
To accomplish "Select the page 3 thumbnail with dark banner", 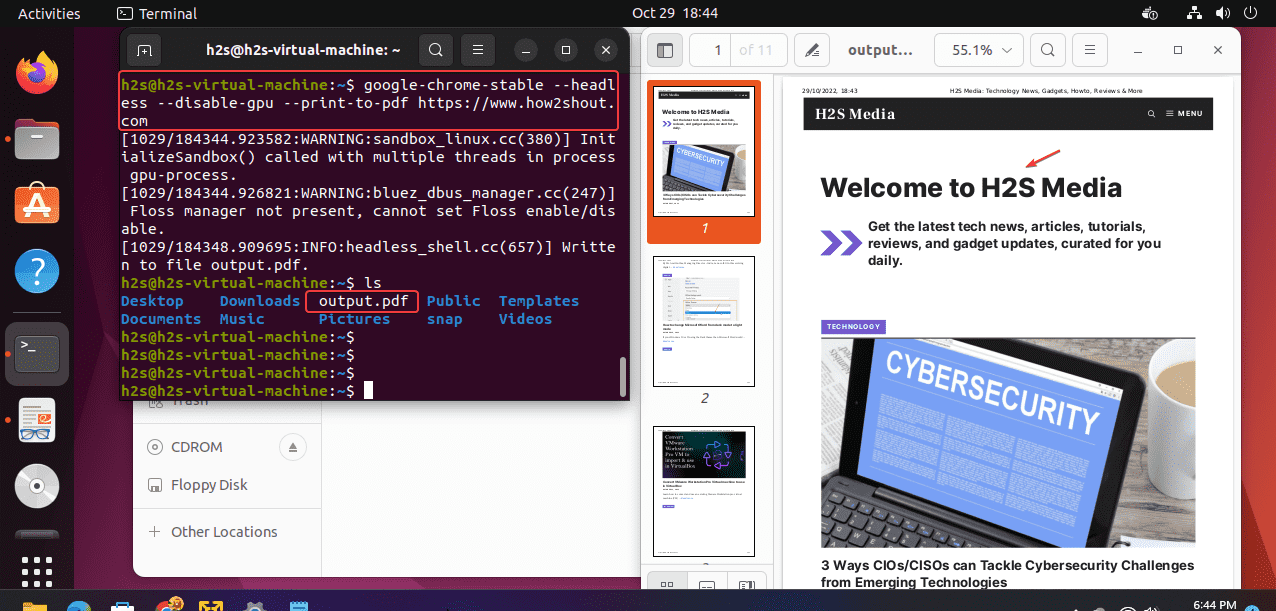I will [x=704, y=491].
